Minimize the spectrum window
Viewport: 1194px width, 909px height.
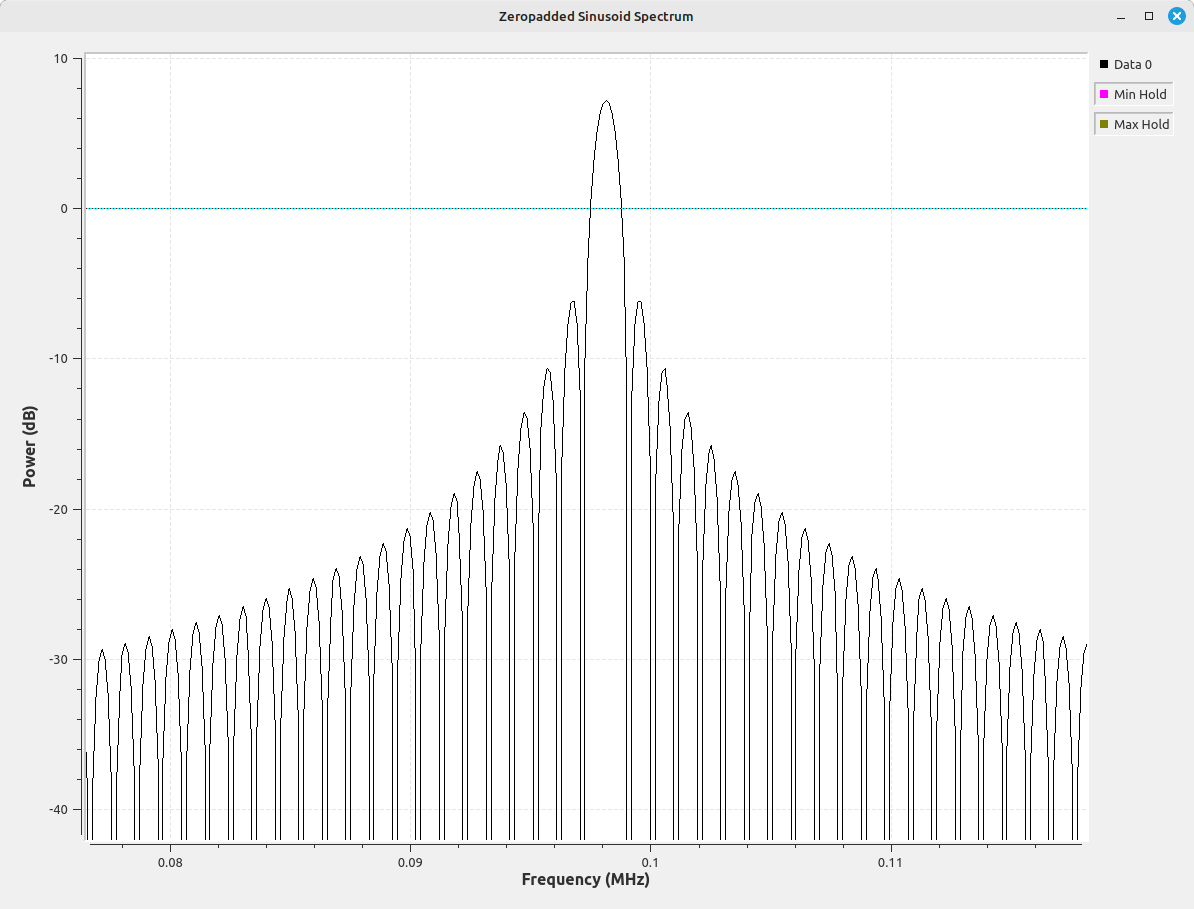coord(1122,16)
